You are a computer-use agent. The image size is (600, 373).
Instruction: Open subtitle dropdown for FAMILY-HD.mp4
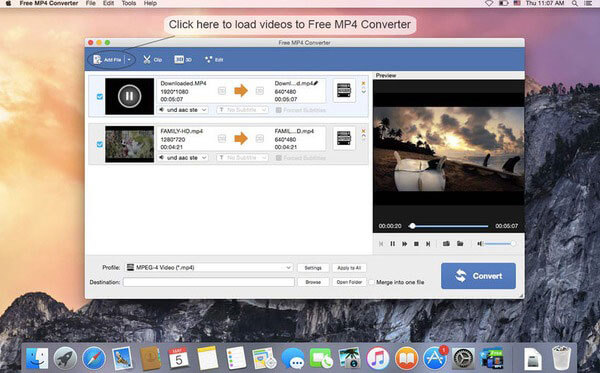pos(242,158)
